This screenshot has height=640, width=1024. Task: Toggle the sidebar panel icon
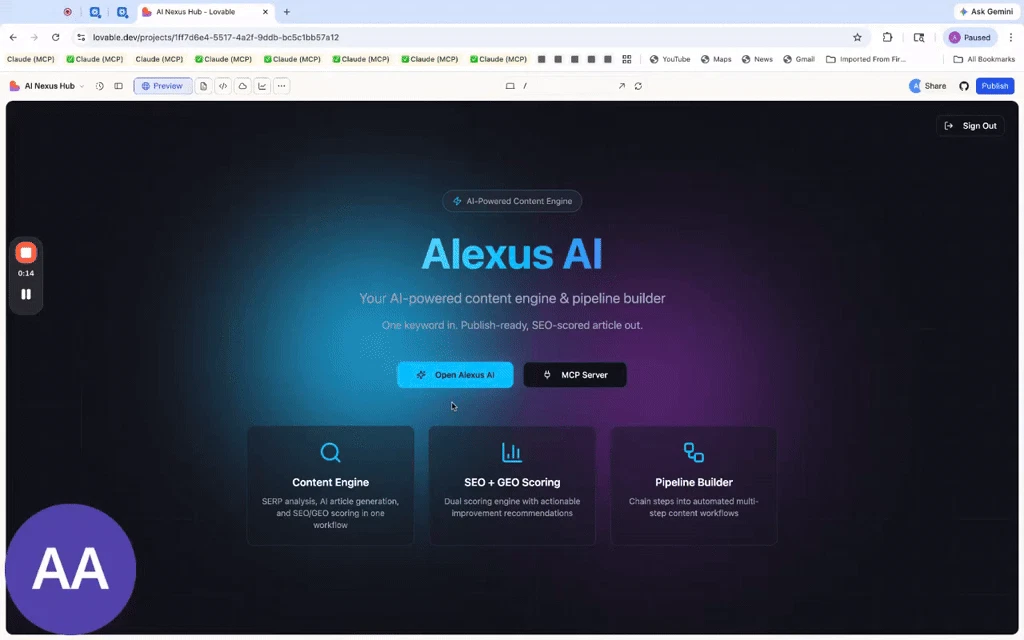coord(118,86)
